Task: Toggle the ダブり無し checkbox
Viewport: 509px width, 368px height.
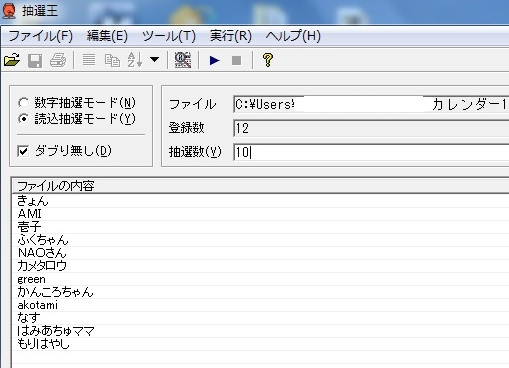Action: pyautogui.click(x=23, y=151)
